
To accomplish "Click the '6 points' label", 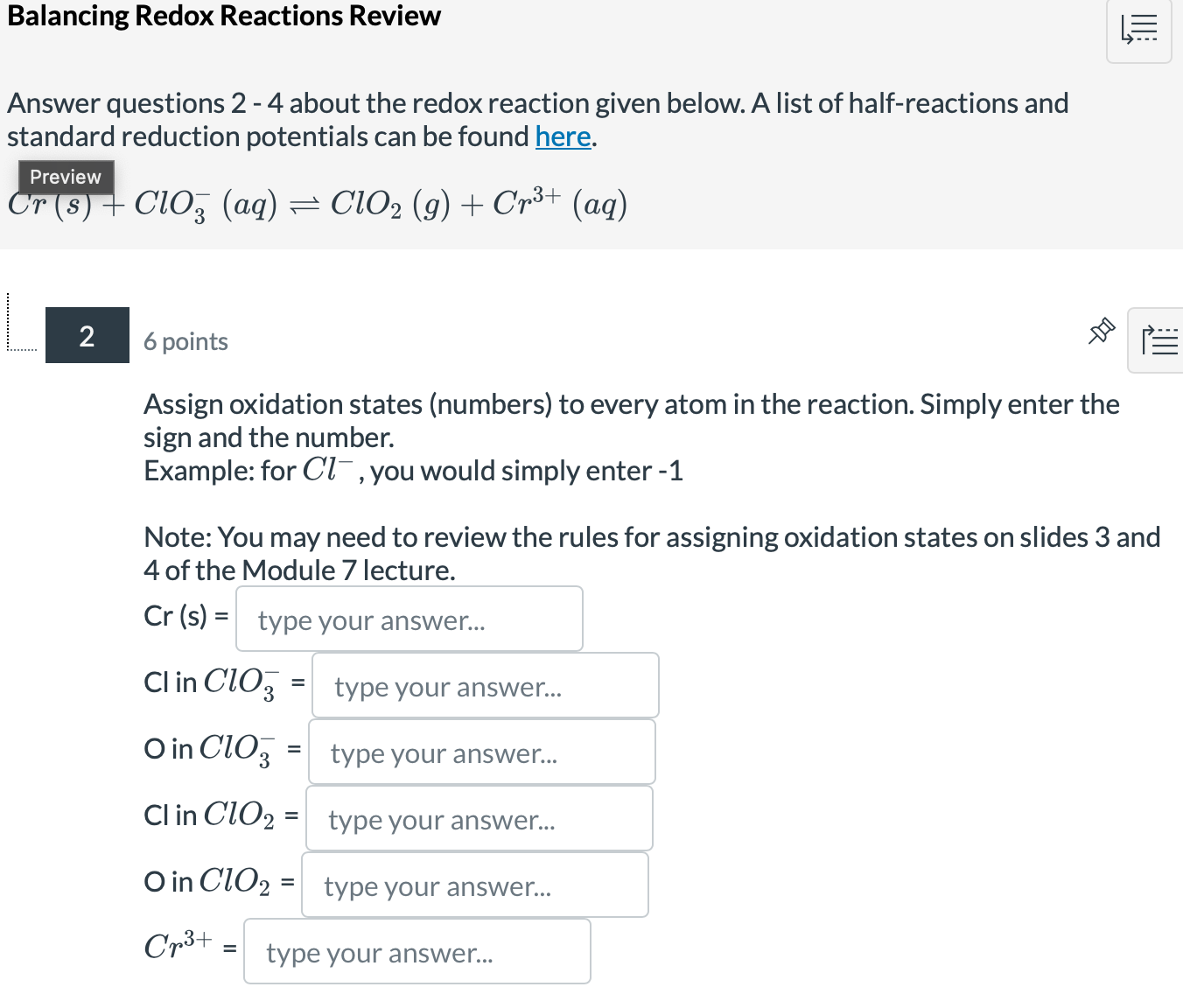I will coord(185,341).
